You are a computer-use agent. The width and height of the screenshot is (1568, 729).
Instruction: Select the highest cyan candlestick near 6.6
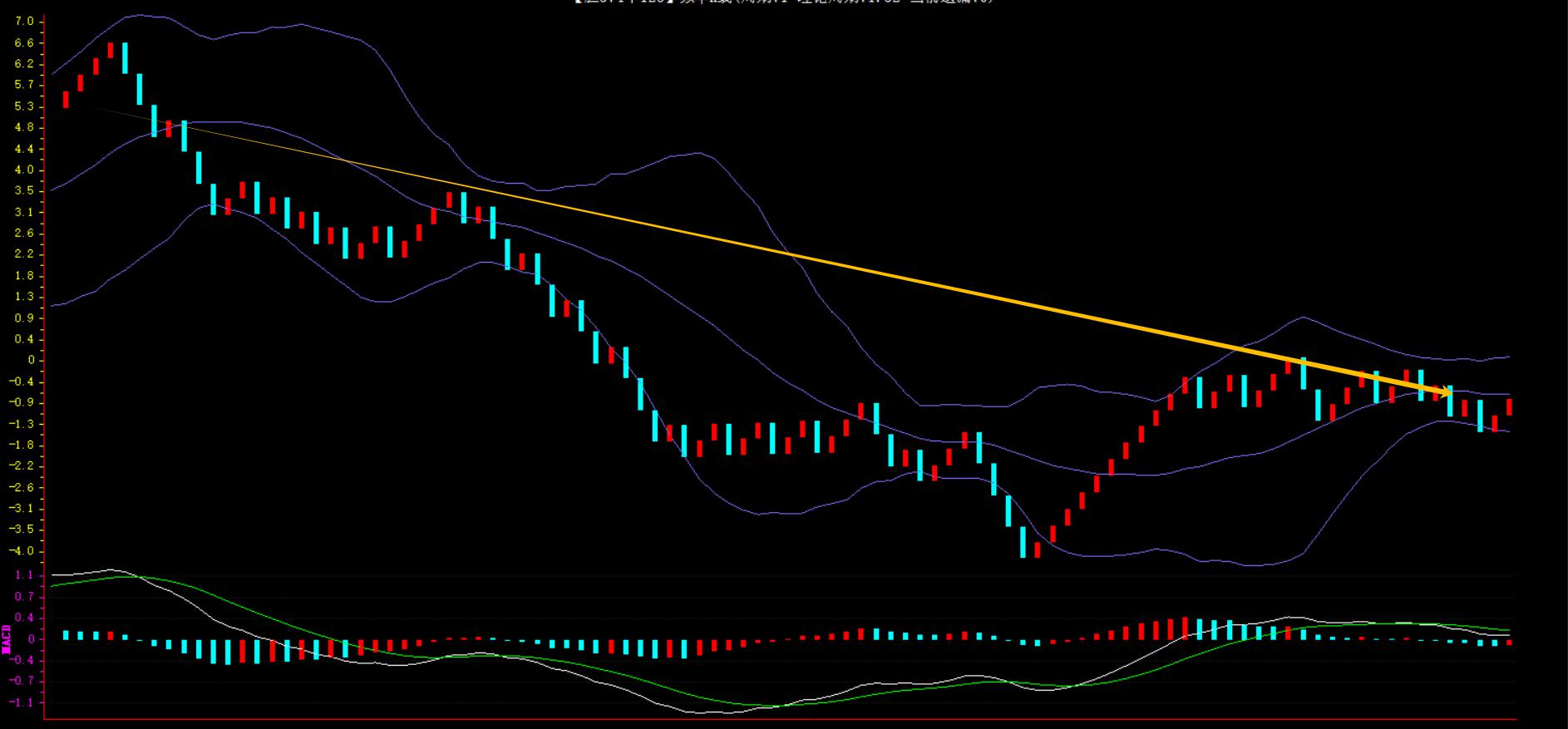(x=125, y=58)
